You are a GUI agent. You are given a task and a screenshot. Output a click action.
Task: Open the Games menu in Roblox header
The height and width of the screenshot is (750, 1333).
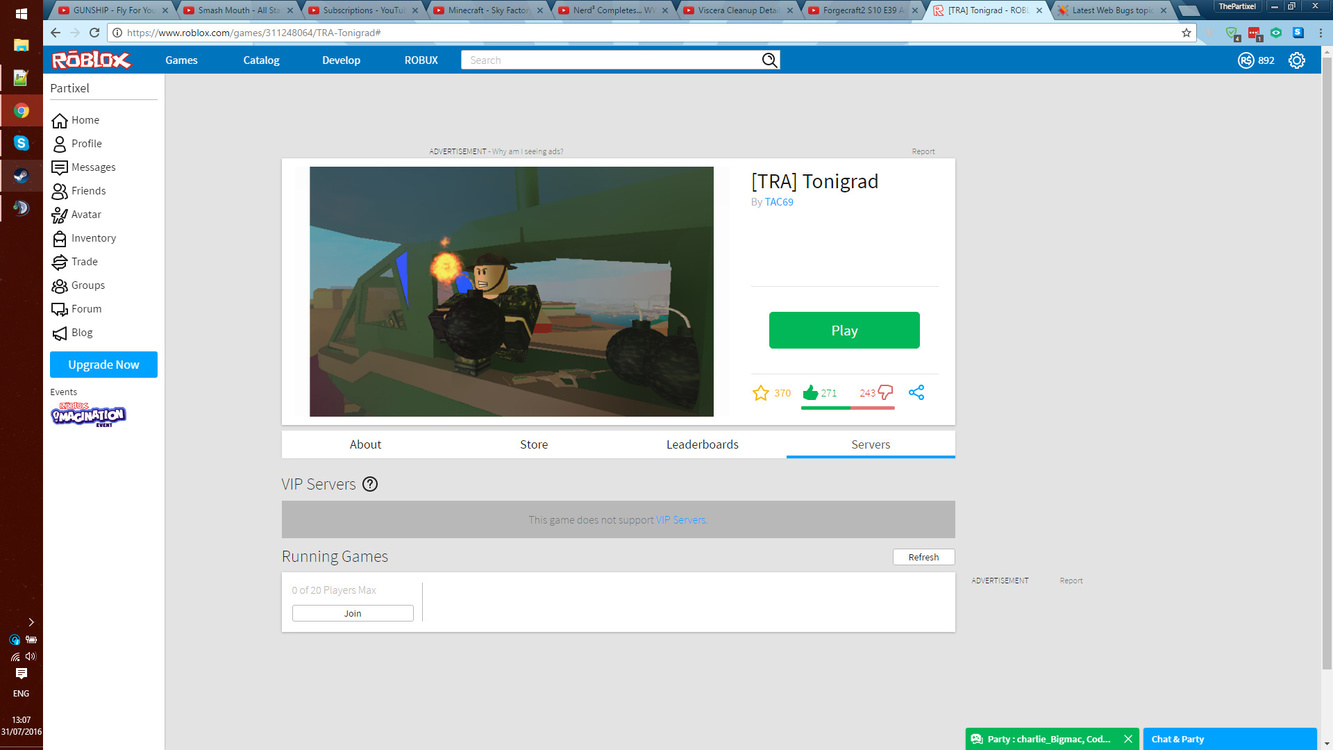181,60
